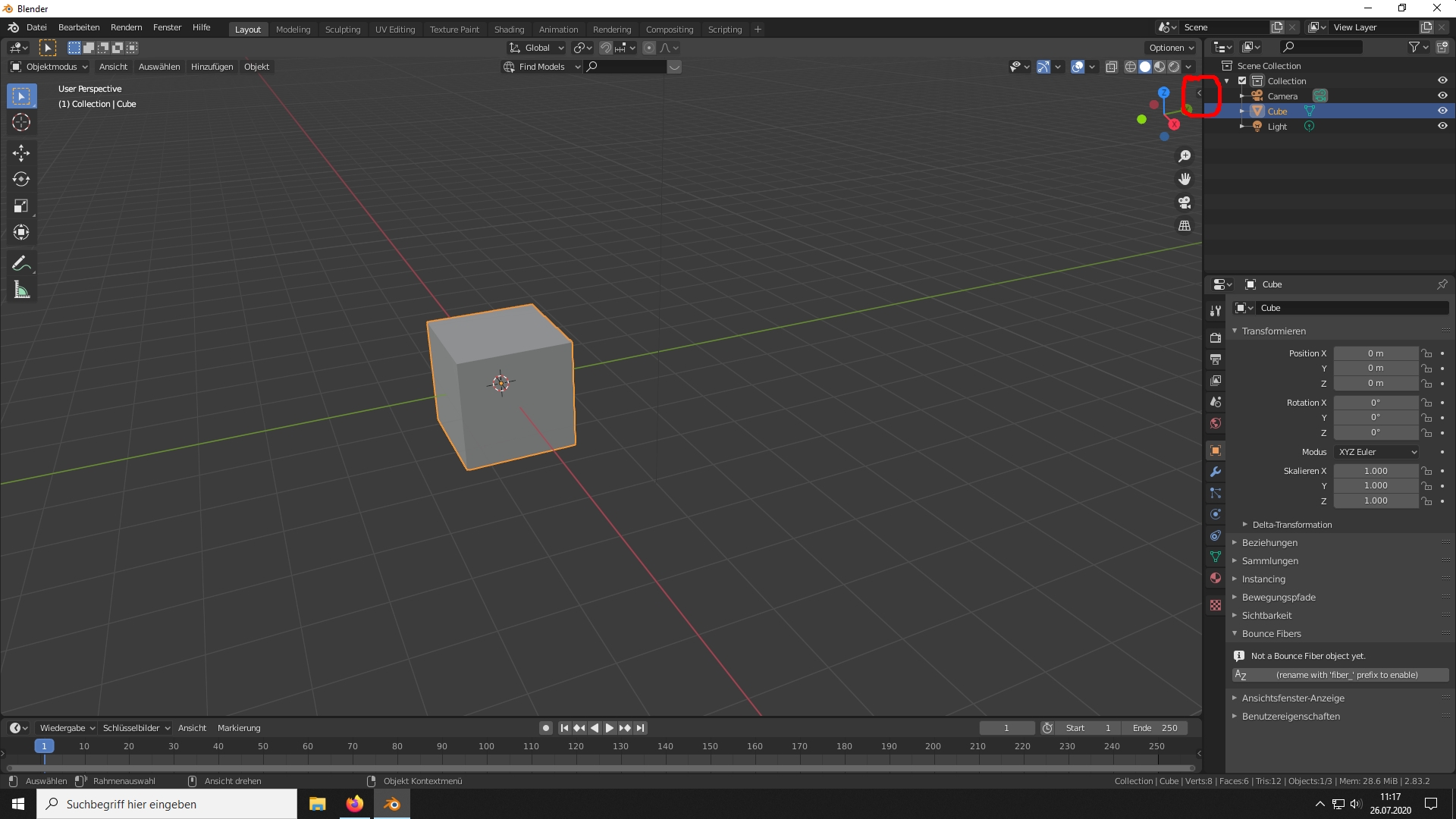Select the Move tool in toolbar
1456x819 pixels.
click(21, 152)
